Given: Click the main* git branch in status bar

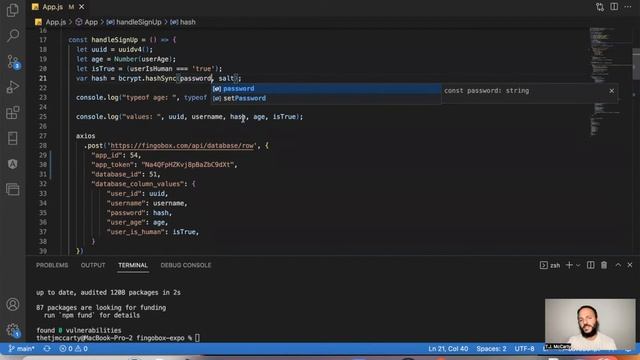Looking at the screenshot, I should click(22, 349).
